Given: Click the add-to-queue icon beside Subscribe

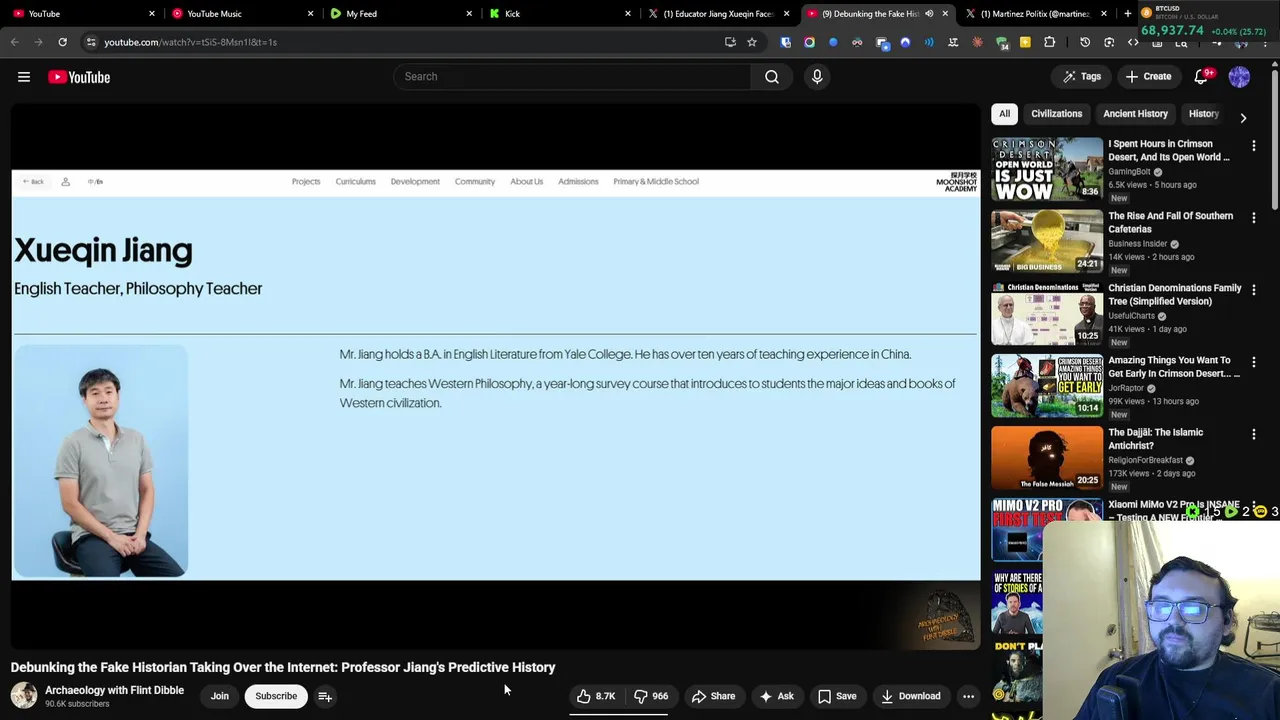Looking at the screenshot, I should click(x=325, y=696).
